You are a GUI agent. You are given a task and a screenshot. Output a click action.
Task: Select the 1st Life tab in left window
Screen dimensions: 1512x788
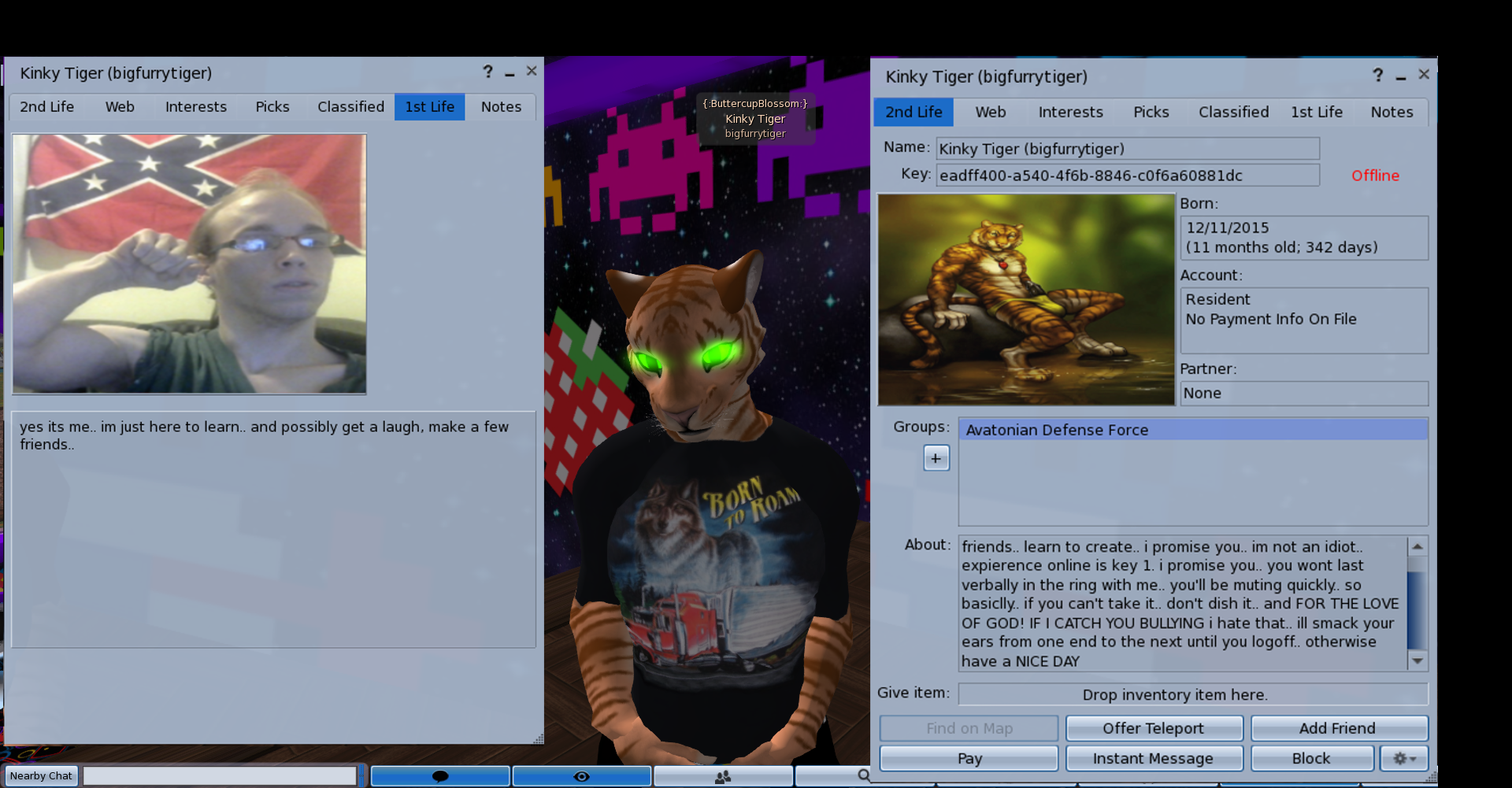pyautogui.click(x=430, y=106)
